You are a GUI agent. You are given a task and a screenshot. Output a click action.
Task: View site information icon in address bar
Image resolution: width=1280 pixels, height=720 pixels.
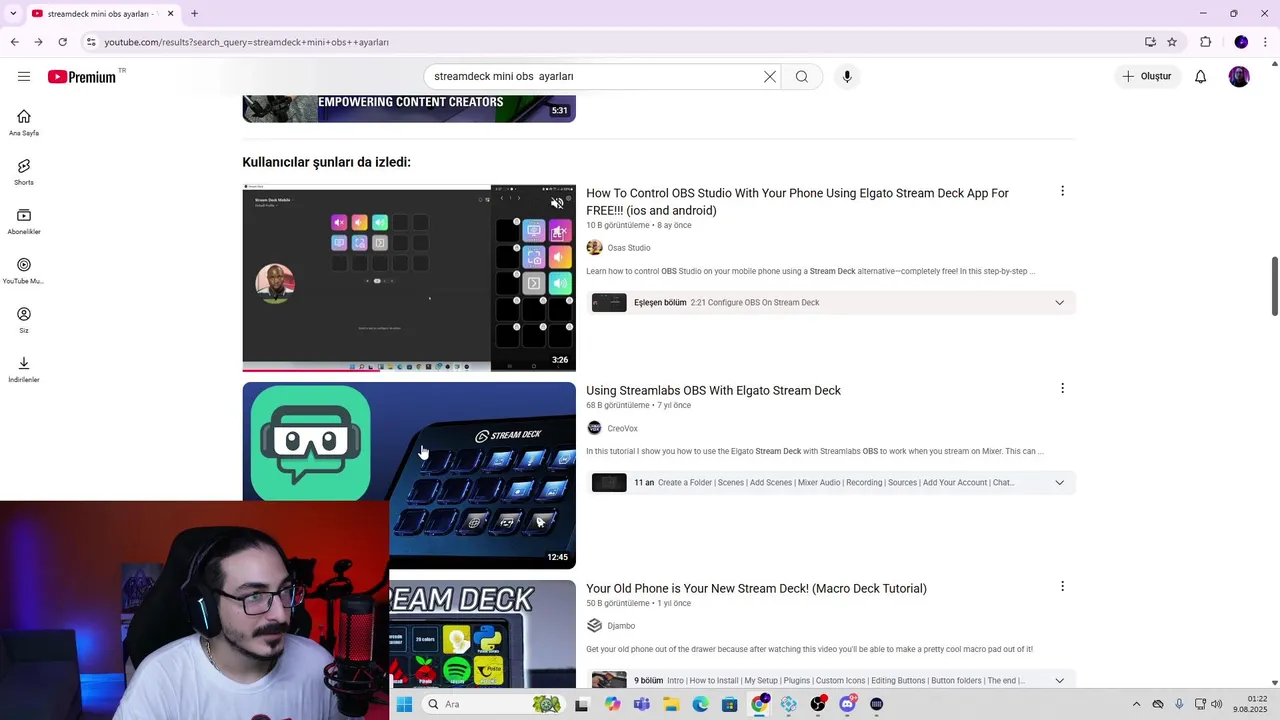click(x=91, y=42)
